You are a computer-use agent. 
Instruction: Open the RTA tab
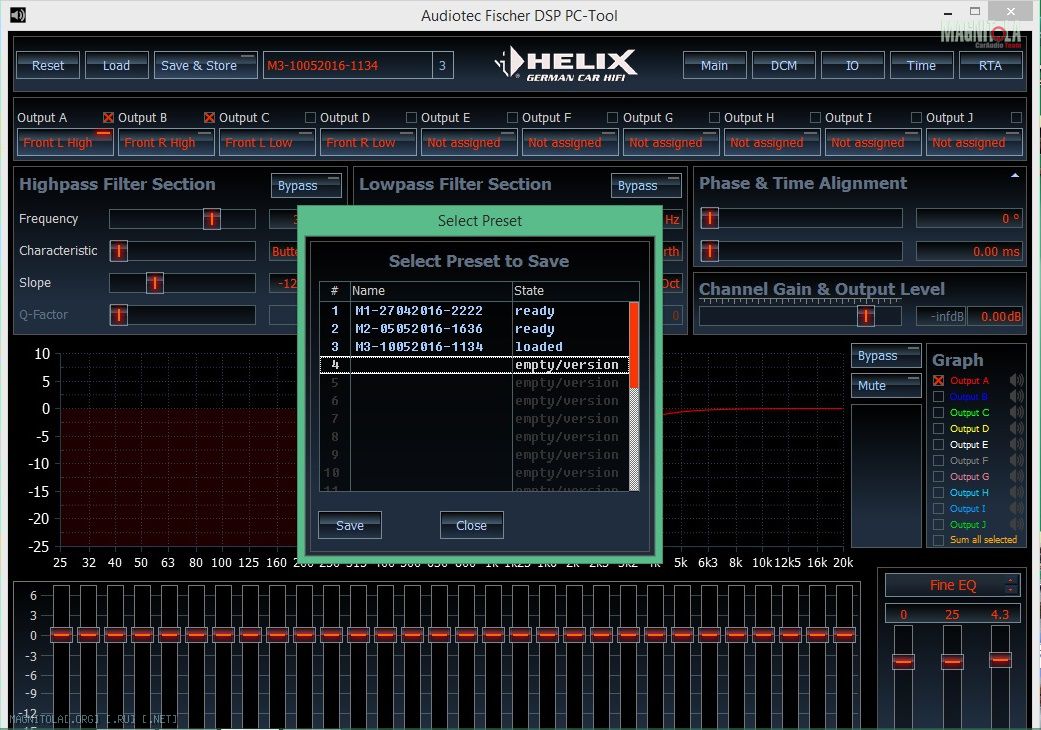point(989,65)
